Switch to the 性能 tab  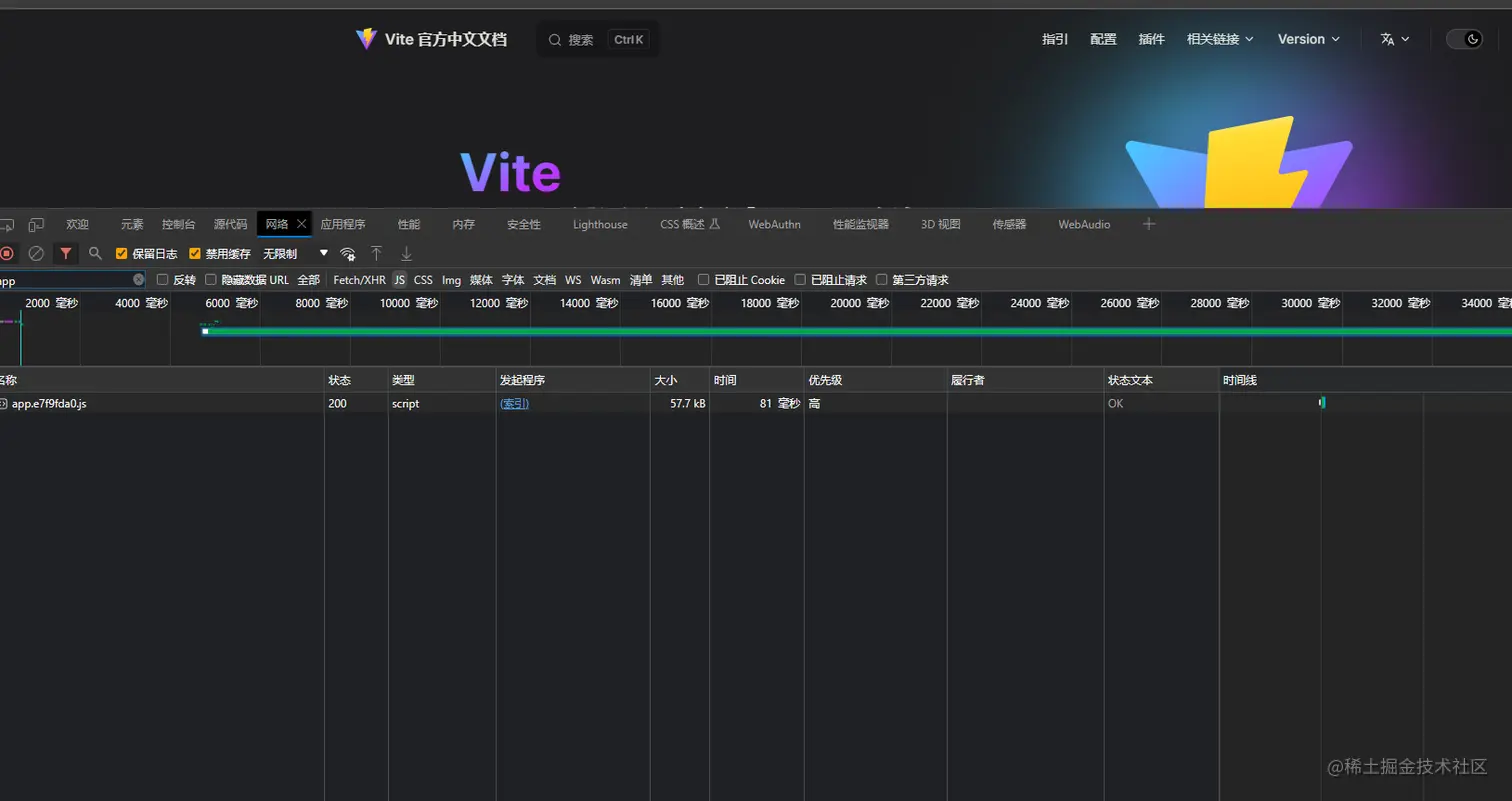click(x=409, y=224)
